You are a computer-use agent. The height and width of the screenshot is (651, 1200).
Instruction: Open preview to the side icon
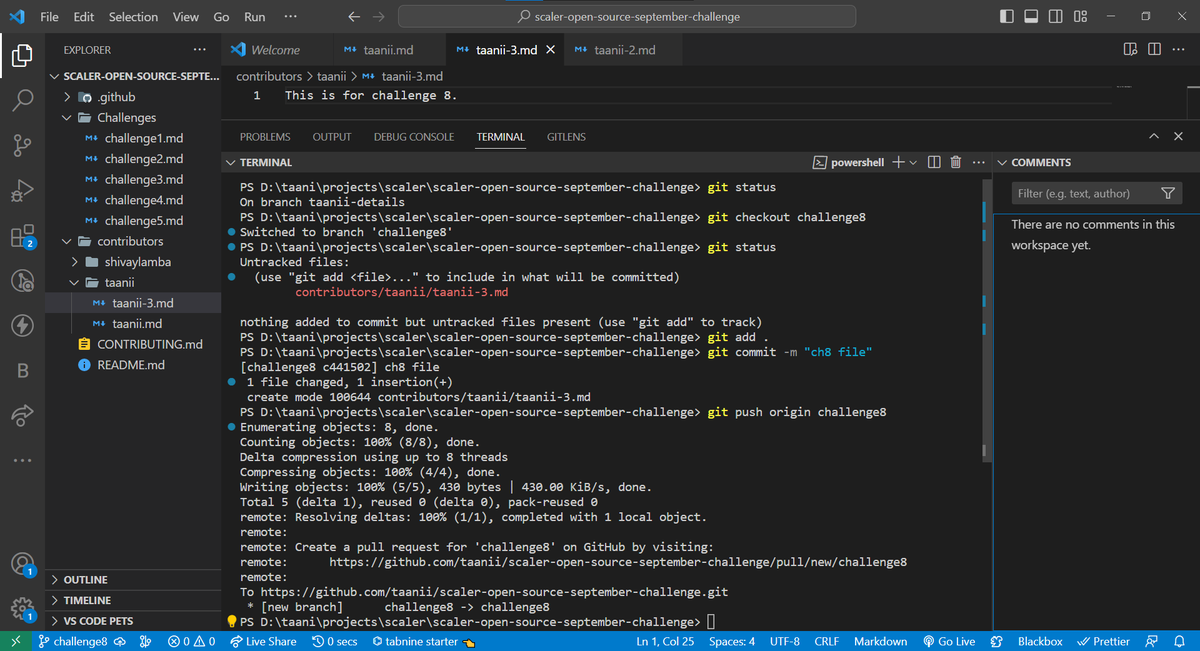pos(1131,49)
